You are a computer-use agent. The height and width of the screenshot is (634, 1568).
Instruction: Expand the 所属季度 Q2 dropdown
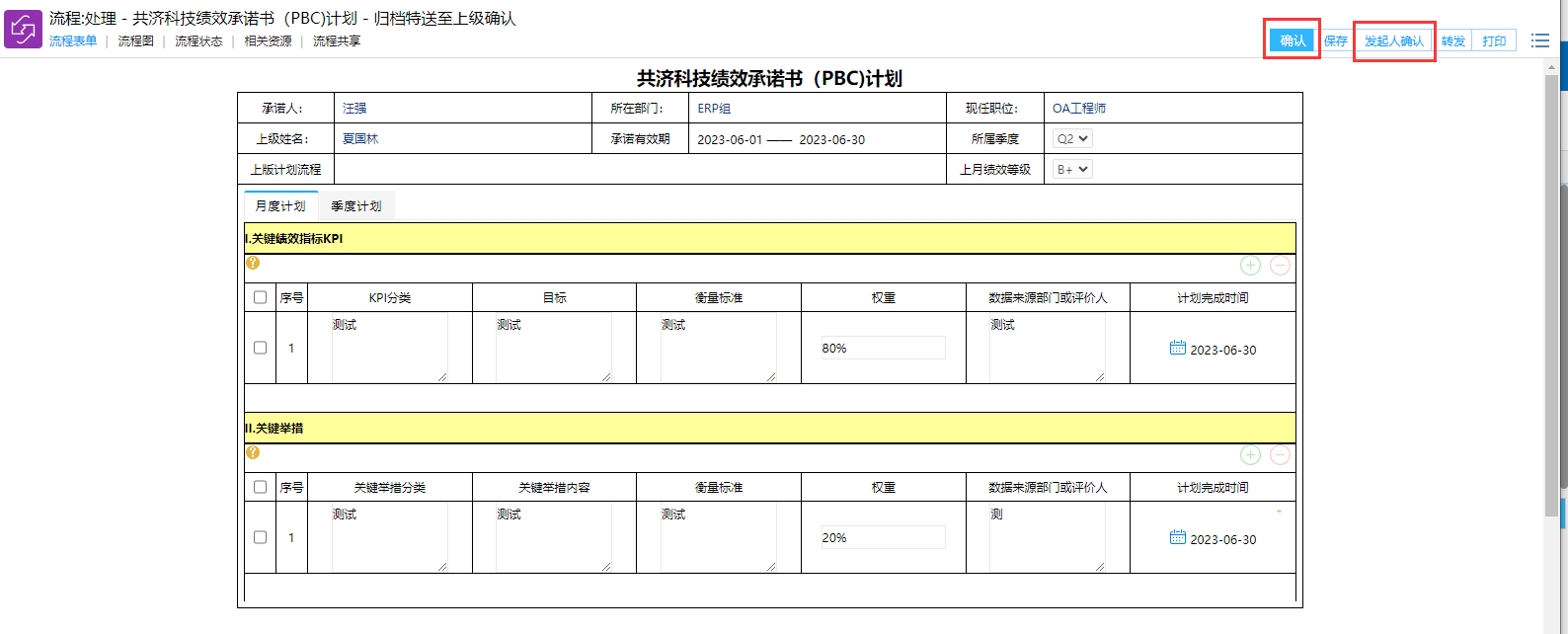(1072, 139)
